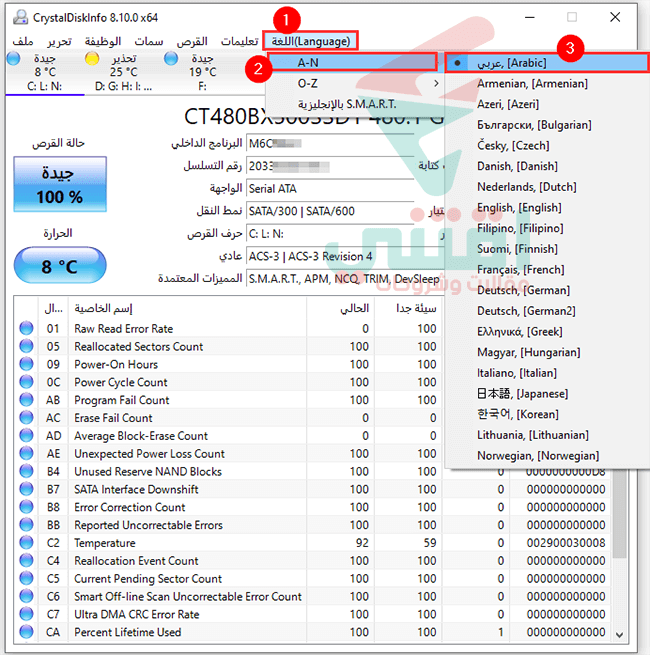Open the اللغة(Language) menu

coord(310,41)
